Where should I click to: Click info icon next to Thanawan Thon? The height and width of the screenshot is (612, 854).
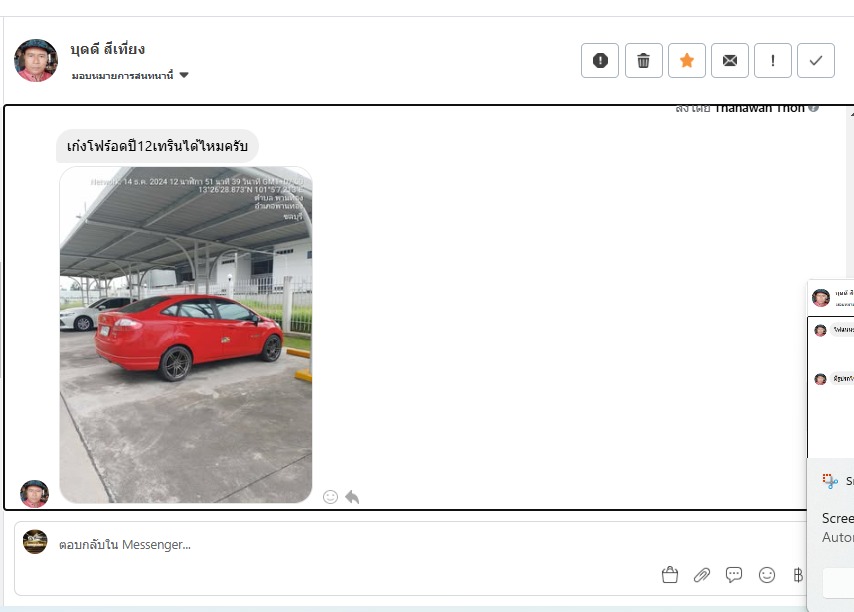[x=813, y=108]
